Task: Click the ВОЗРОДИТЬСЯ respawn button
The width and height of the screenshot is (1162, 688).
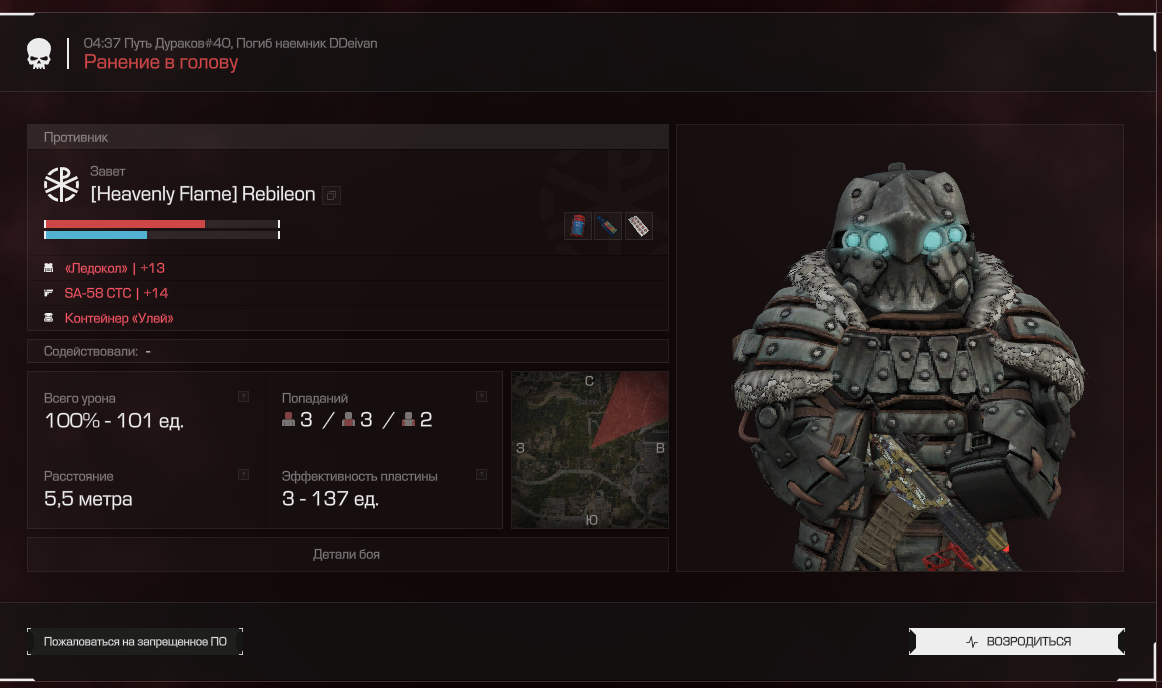Action: [1017, 642]
